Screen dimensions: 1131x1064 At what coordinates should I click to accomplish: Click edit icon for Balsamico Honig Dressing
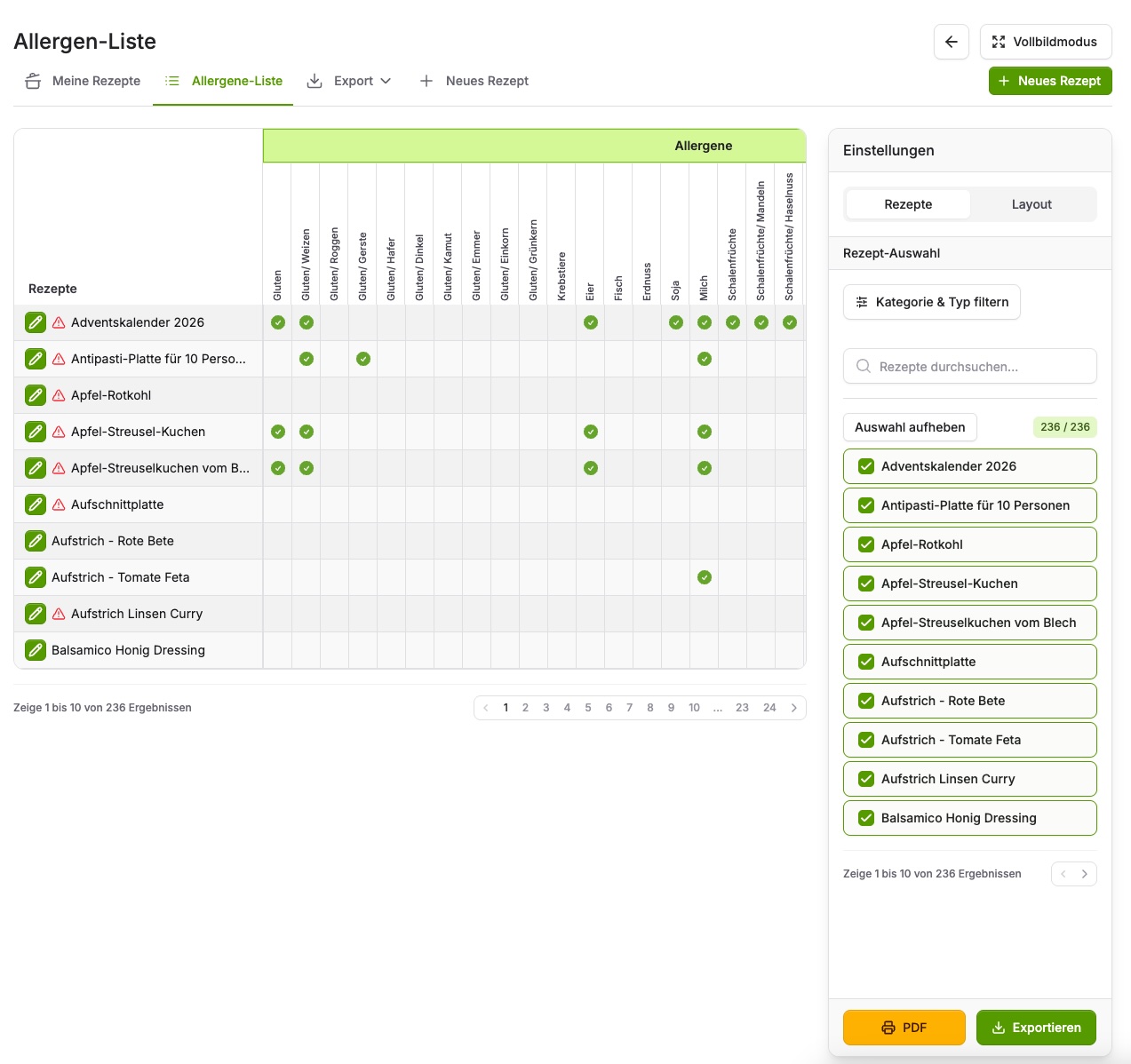[x=36, y=650]
